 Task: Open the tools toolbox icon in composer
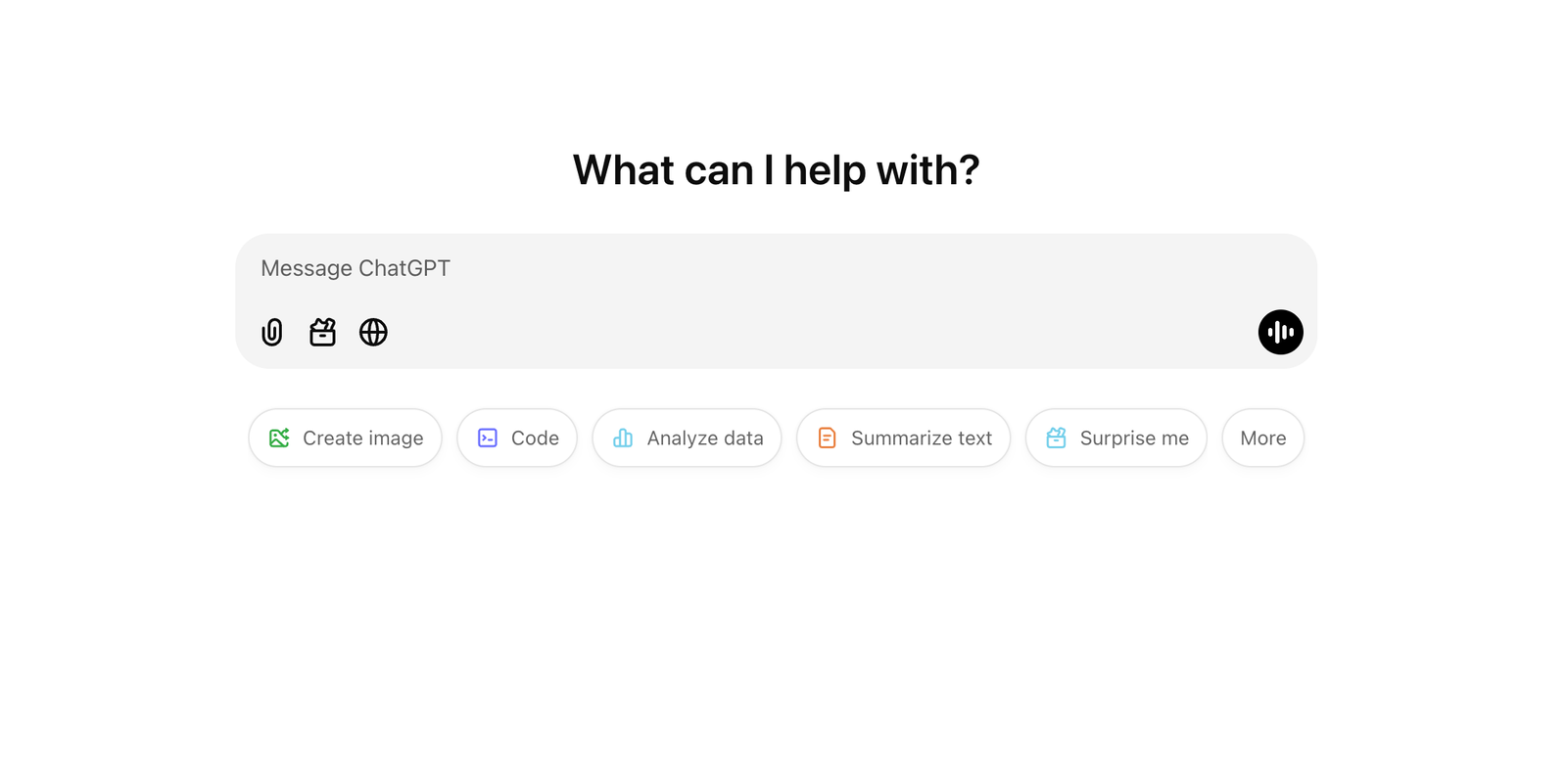322,333
